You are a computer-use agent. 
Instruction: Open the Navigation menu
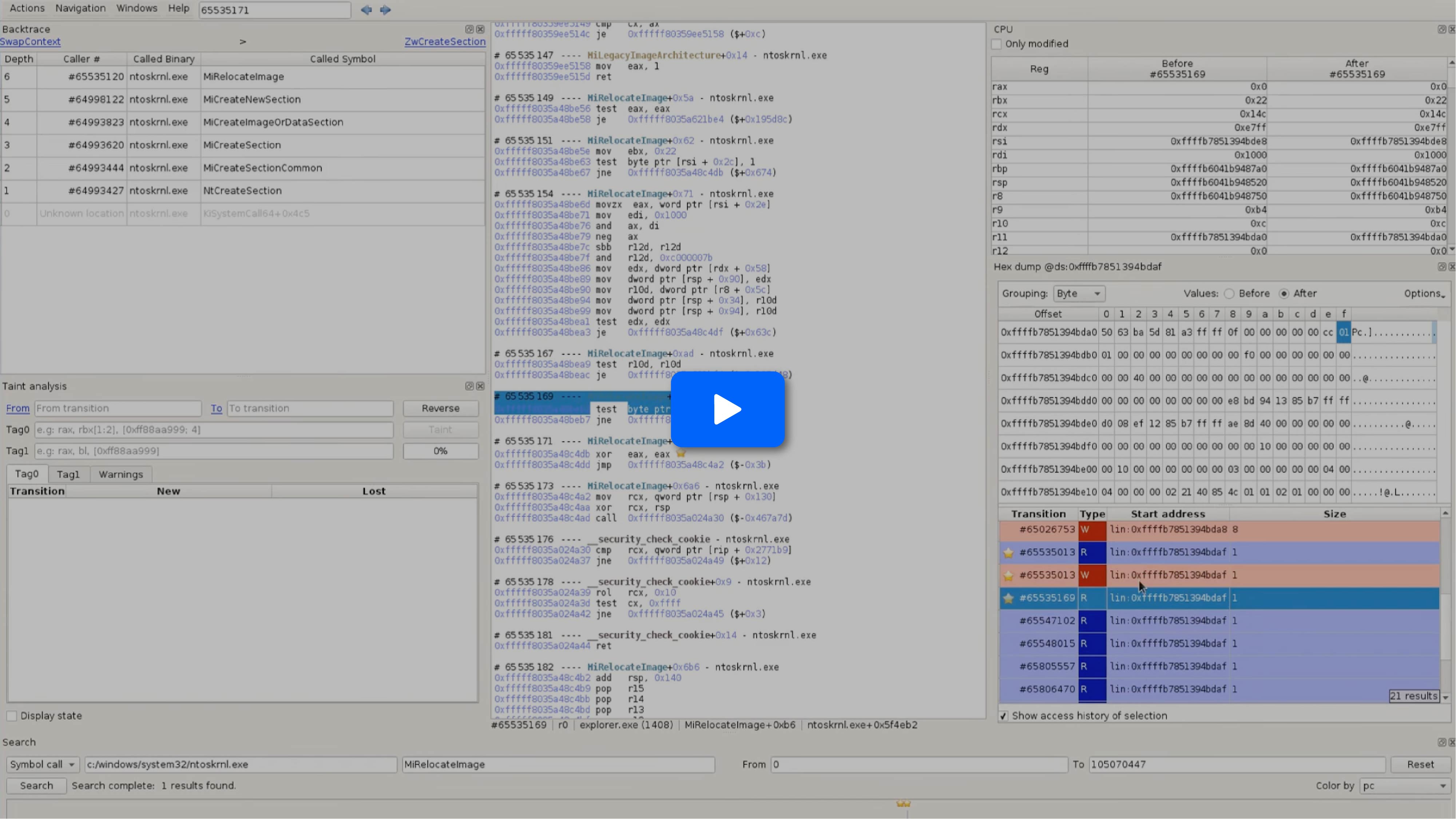tap(80, 8)
